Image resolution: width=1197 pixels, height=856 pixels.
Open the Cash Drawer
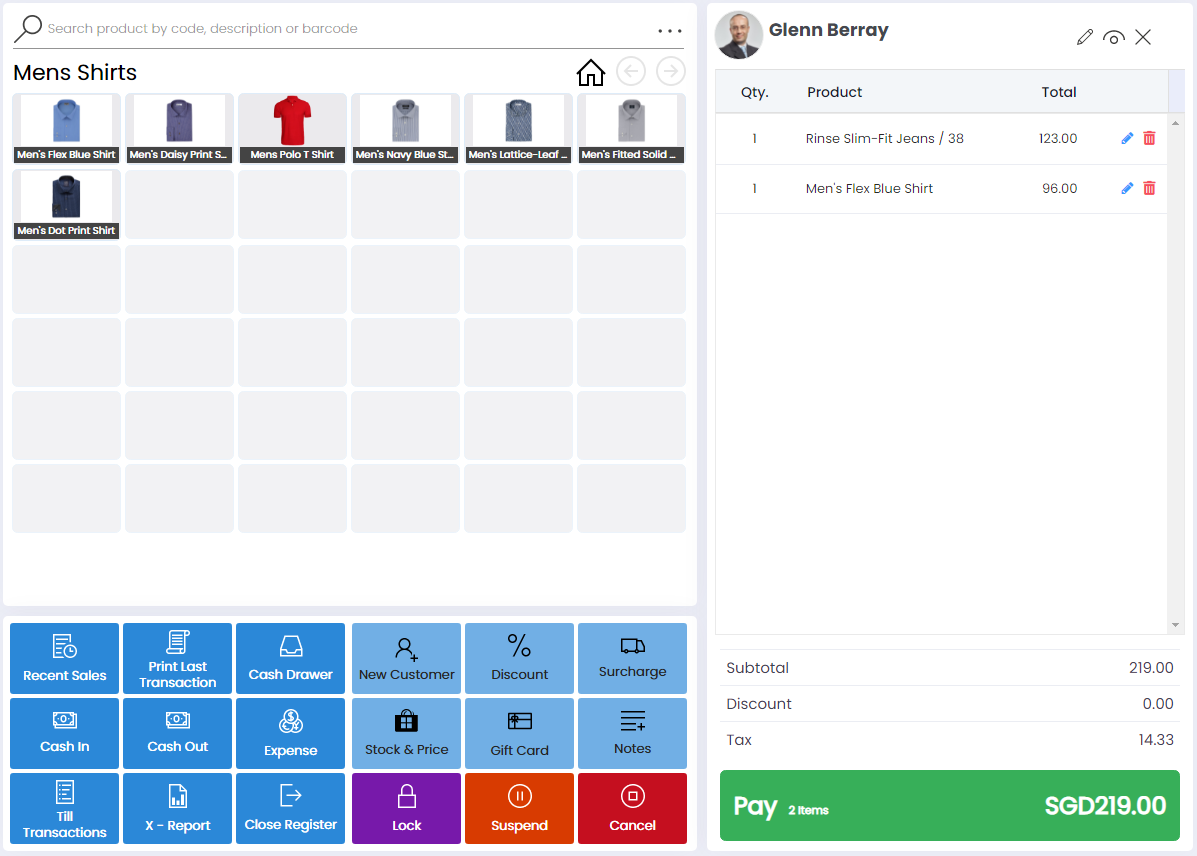point(290,658)
